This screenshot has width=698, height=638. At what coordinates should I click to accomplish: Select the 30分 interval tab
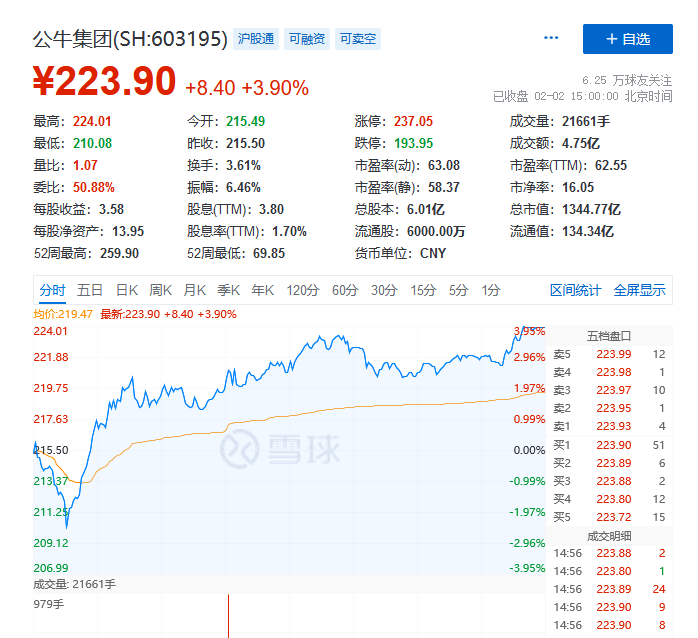[x=384, y=290]
